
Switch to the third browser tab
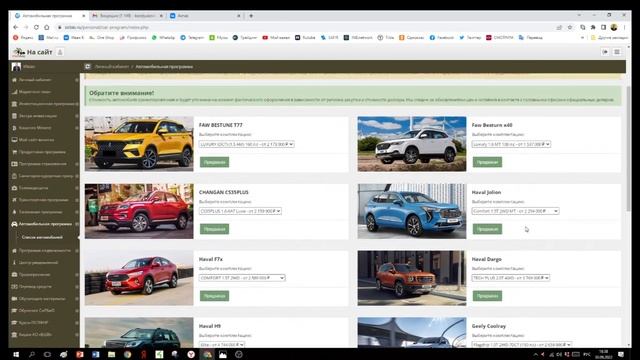tap(205, 16)
